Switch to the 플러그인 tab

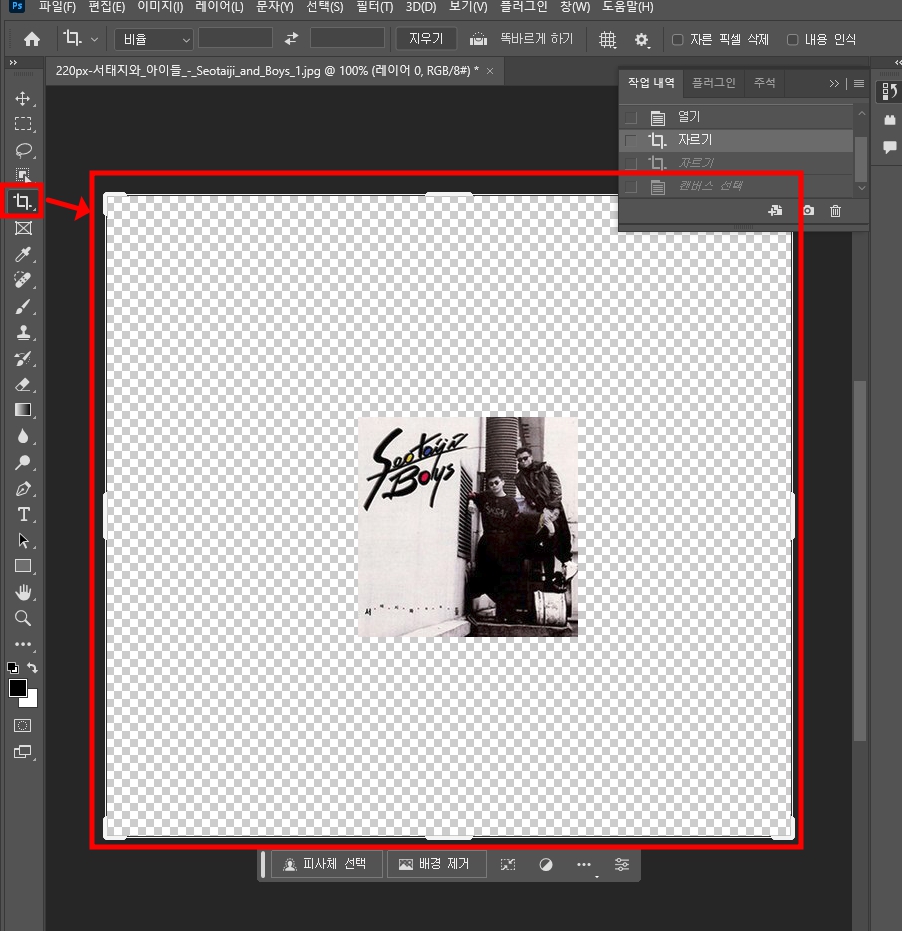coord(714,83)
